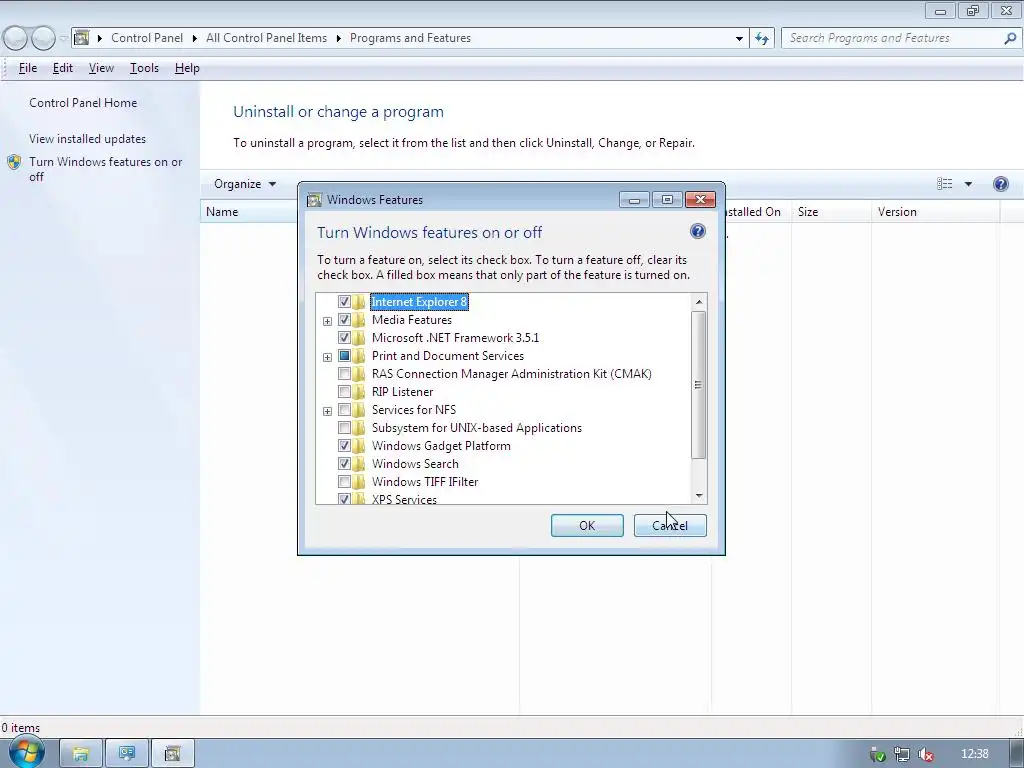Viewport: 1024px width, 768px height.
Task: Click the security shield tray icon
Action: pyautogui.click(x=878, y=755)
